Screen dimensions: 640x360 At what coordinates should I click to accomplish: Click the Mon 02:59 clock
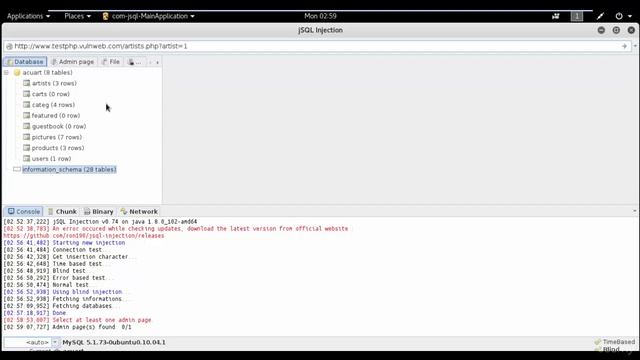[320, 16]
